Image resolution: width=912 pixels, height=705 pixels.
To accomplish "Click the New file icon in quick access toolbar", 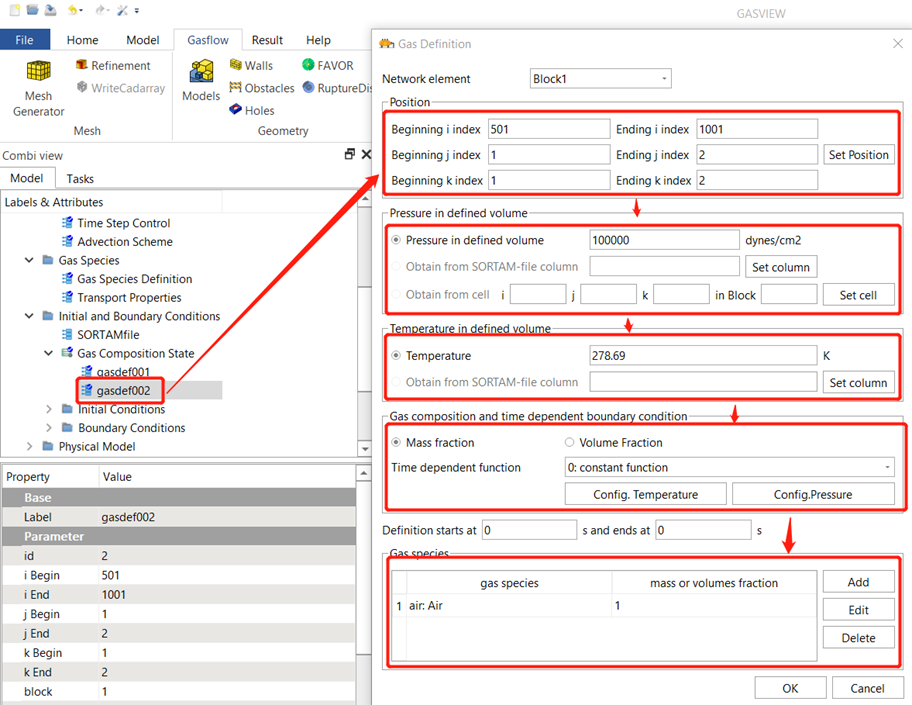I will click(x=15, y=10).
